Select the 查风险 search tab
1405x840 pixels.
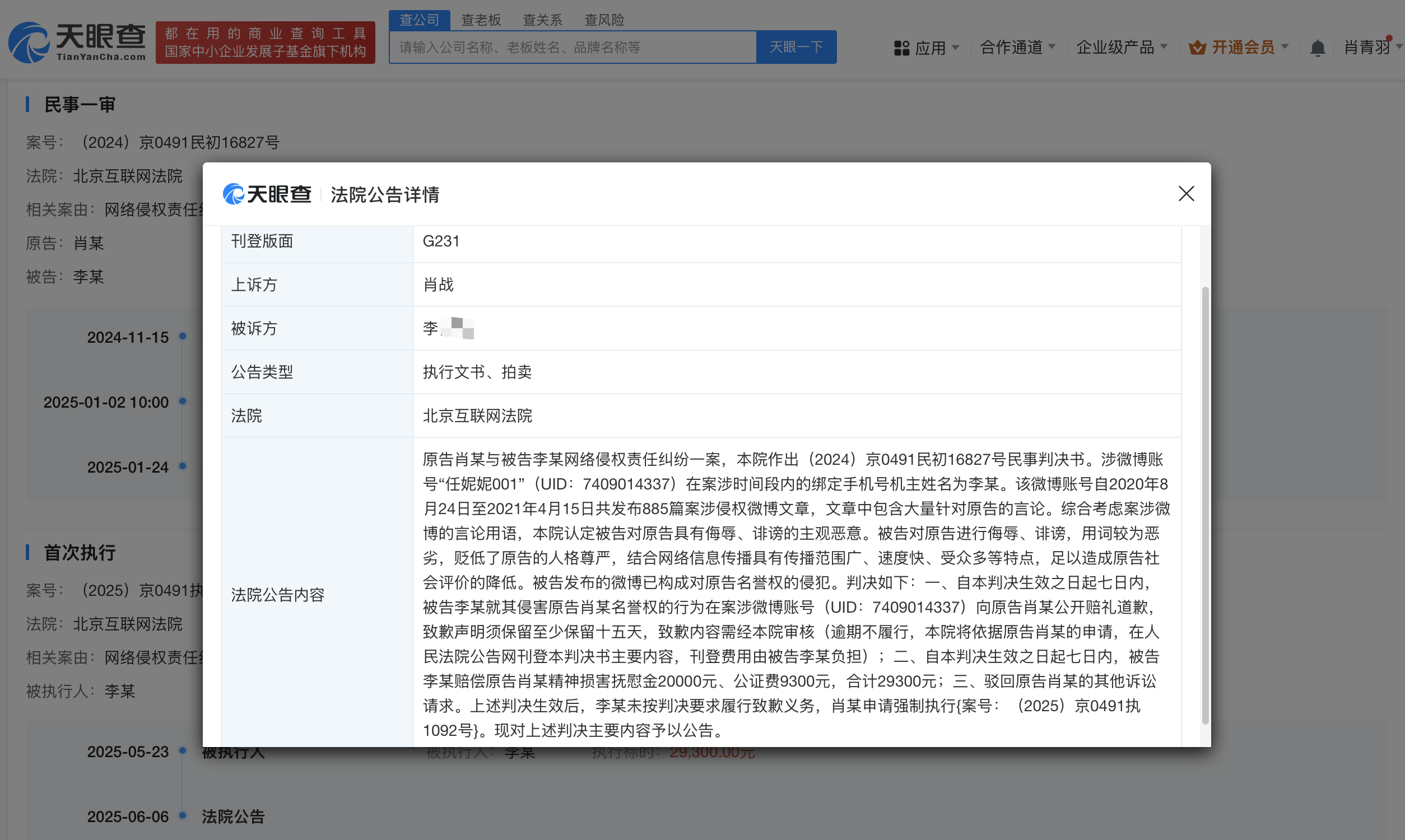[x=603, y=20]
